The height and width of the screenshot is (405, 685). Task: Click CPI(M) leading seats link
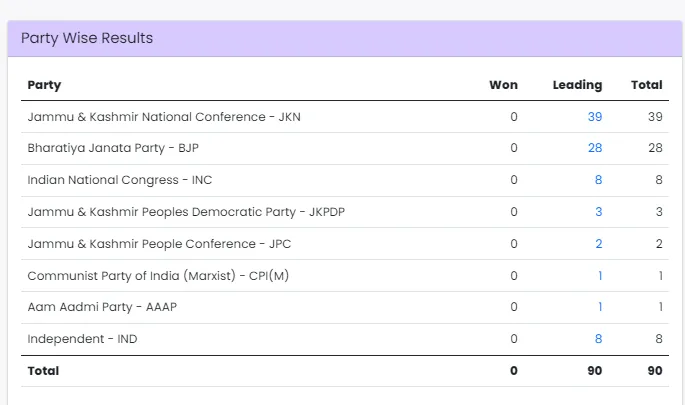point(600,276)
